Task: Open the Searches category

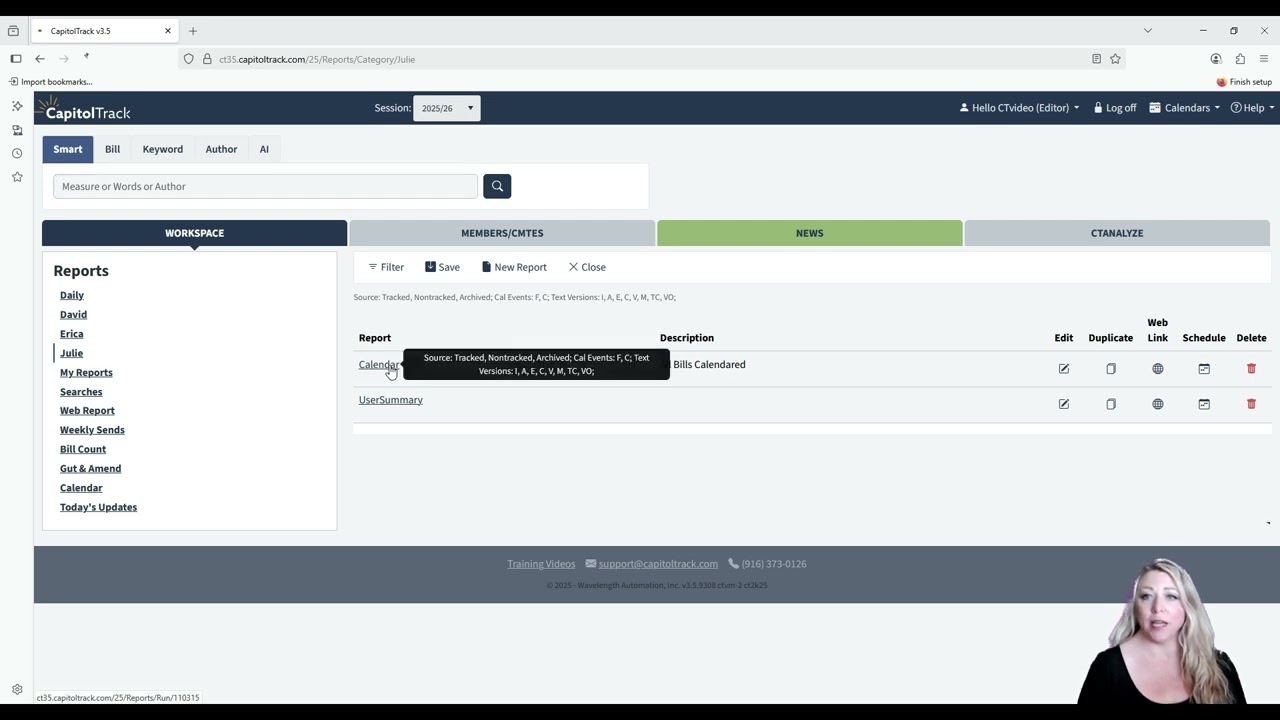Action: tap(81, 392)
